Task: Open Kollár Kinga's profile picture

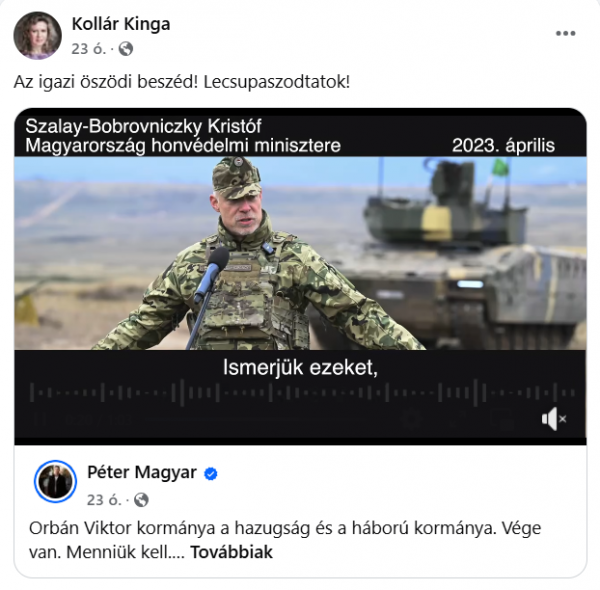Action: pos(38,35)
